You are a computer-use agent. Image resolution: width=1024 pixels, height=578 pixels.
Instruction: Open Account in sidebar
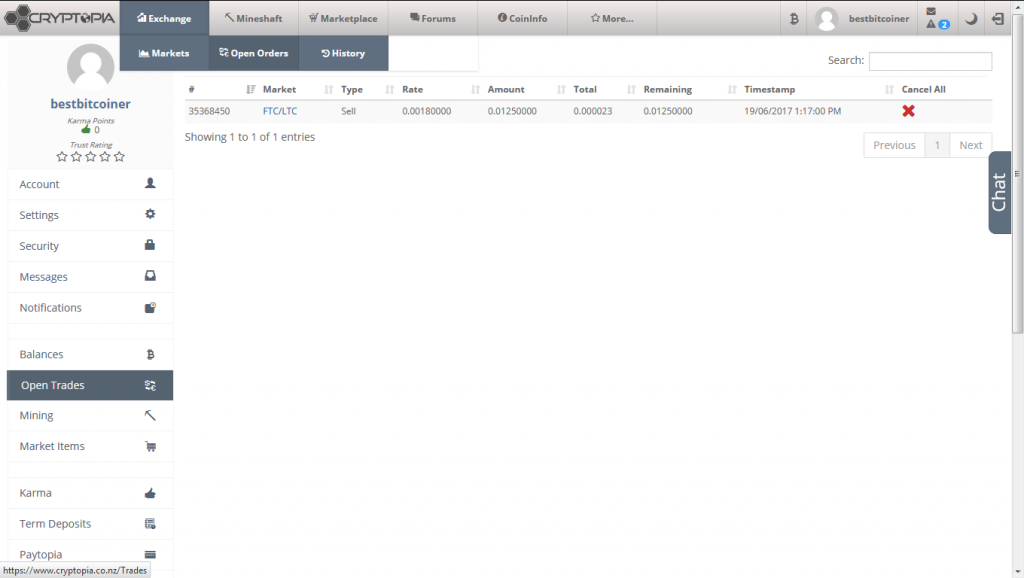90,184
